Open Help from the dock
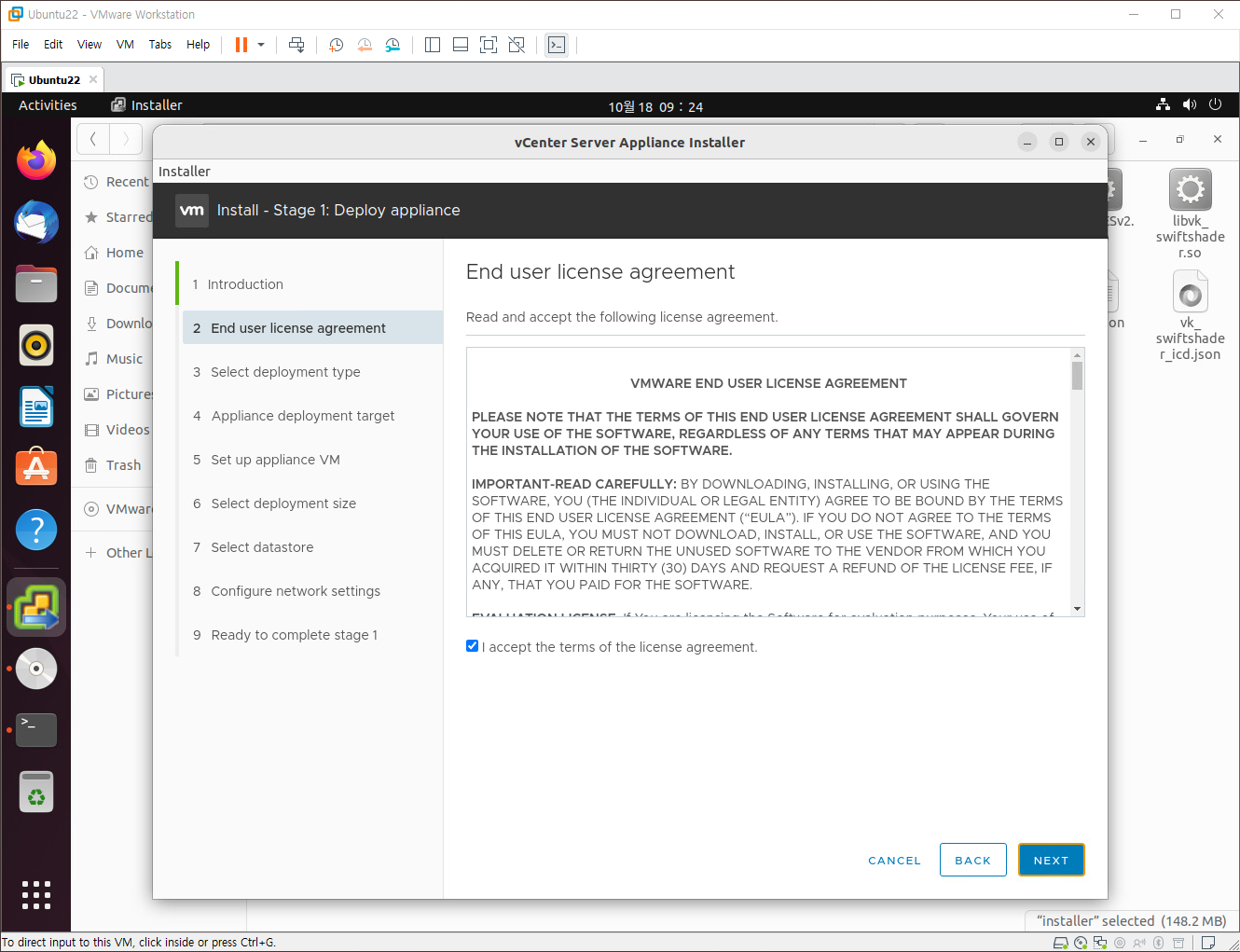This screenshot has width=1240, height=952. pyautogui.click(x=36, y=530)
